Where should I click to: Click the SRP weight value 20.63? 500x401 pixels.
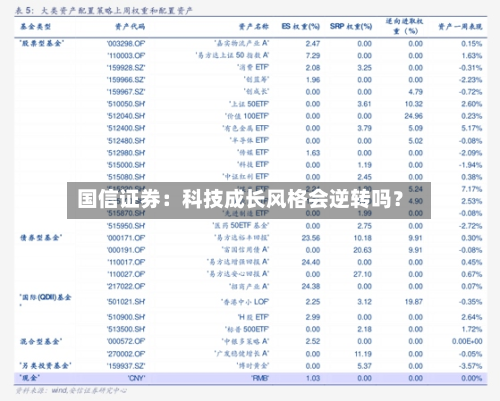362,250
